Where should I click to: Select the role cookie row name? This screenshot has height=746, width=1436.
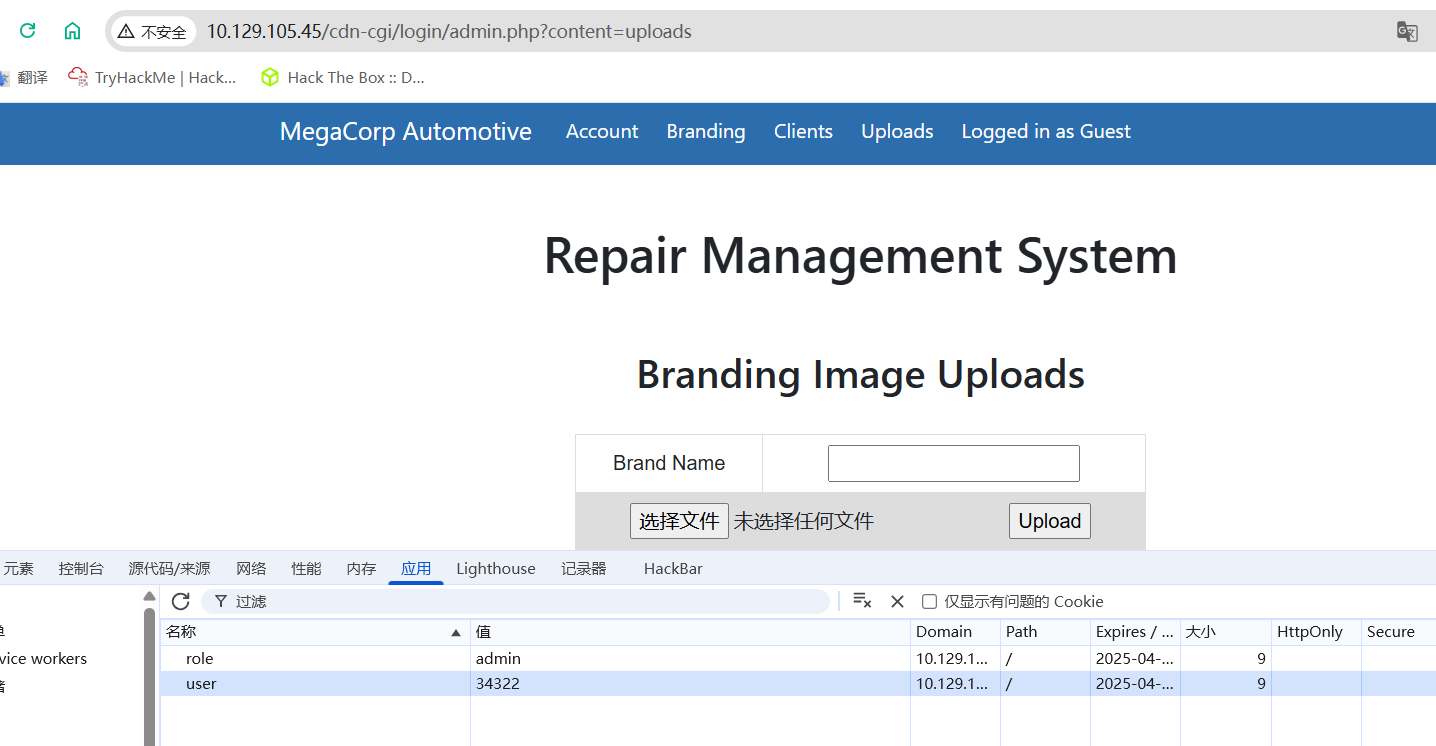tap(200, 658)
